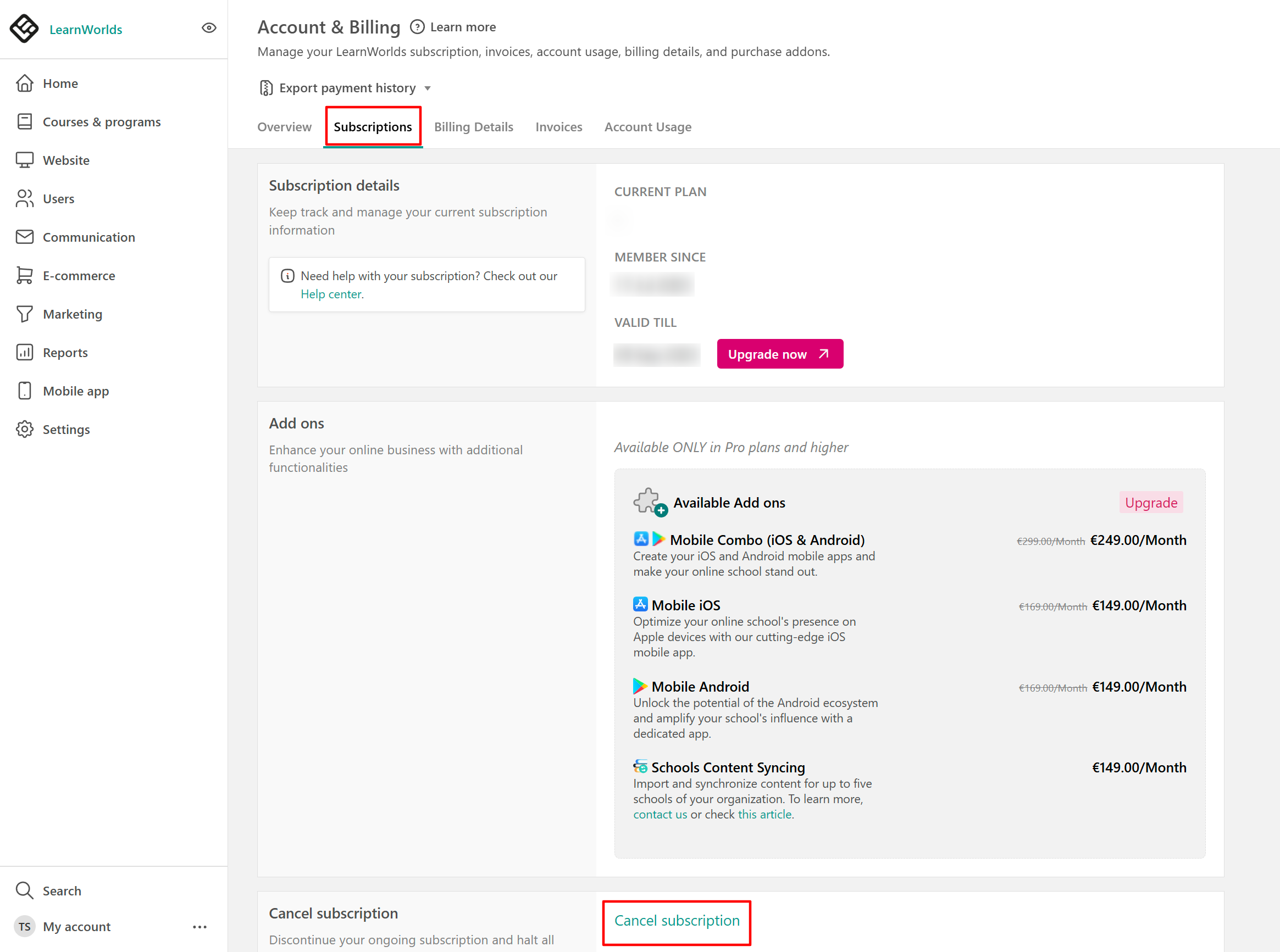Click the pink Upgrade add-ons badge

(x=1151, y=503)
